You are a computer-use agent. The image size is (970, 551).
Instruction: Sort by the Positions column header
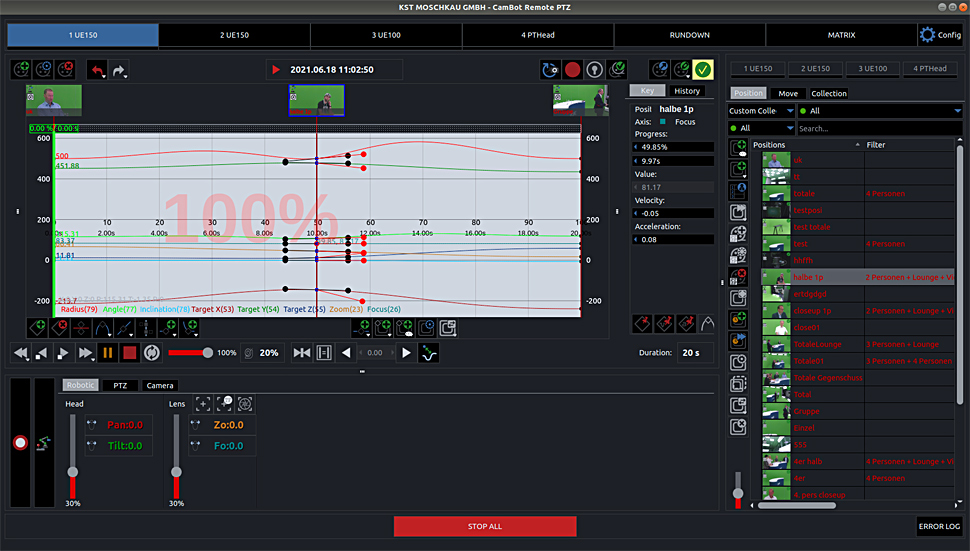806,145
